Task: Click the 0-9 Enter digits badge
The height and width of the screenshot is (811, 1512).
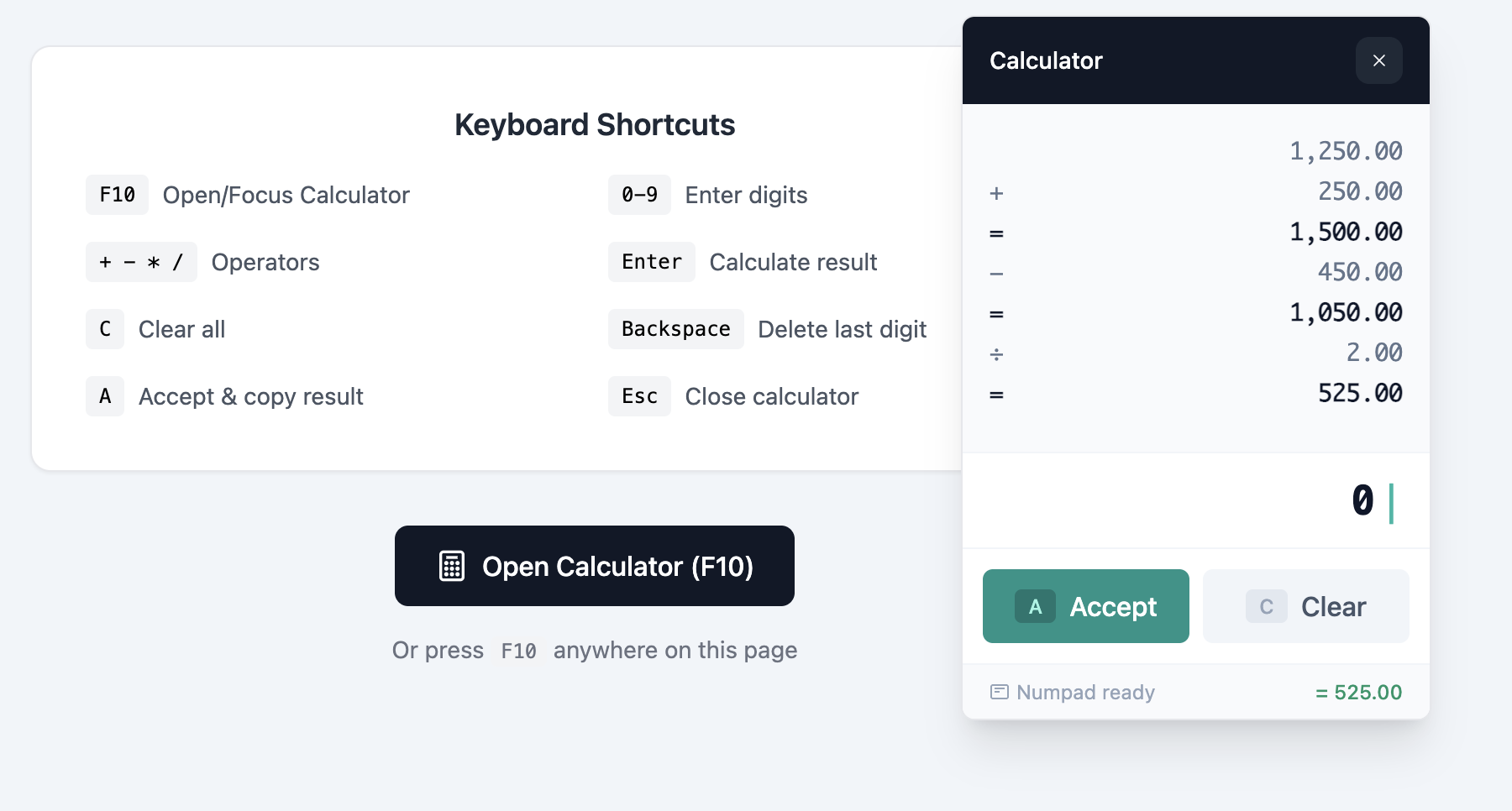Action: (639, 194)
